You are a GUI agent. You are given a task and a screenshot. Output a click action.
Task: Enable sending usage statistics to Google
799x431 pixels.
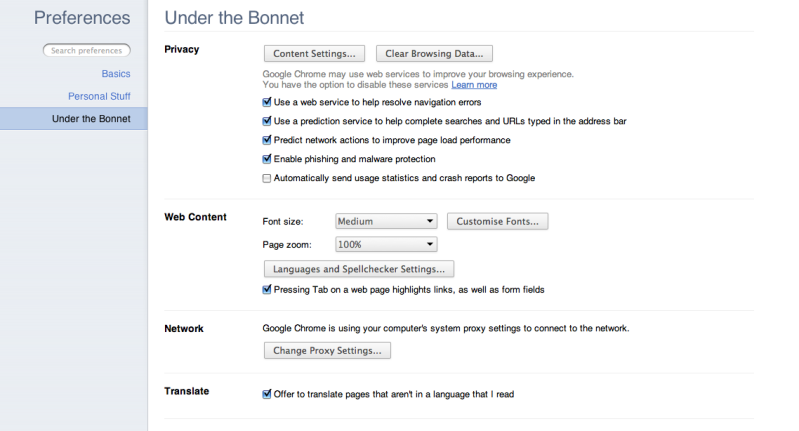[267, 178]
